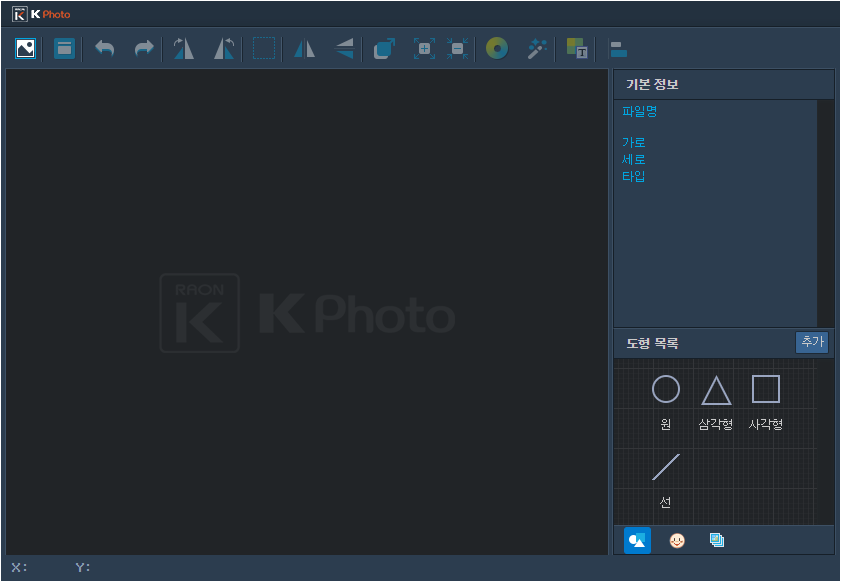Click the info panel vertical scrollbar

click(x=825, y=213)
